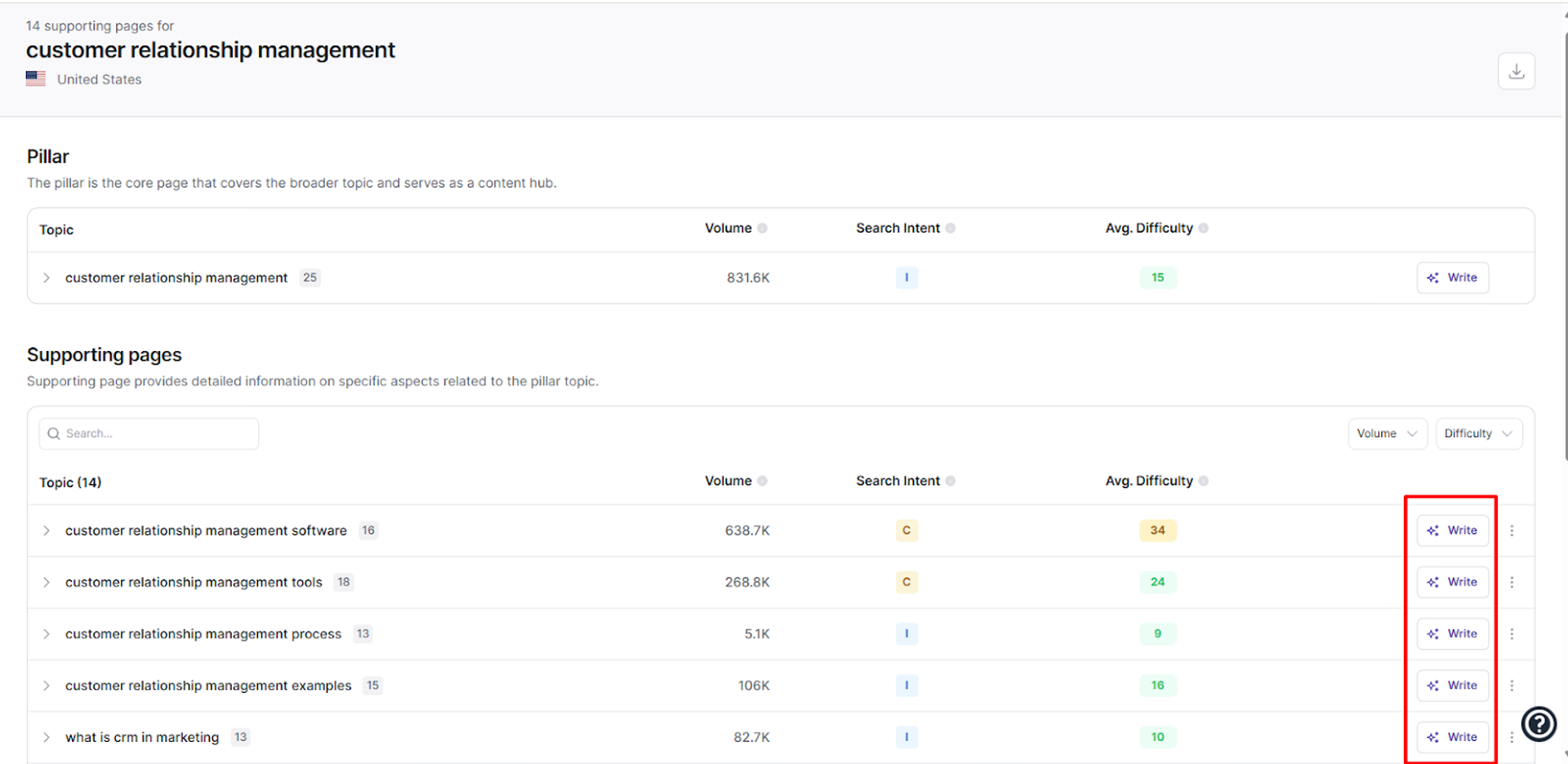Click info icon beside Supporting pages Avg. Difficulty header
The image size is (1568, 764).
click(1204, 482)
